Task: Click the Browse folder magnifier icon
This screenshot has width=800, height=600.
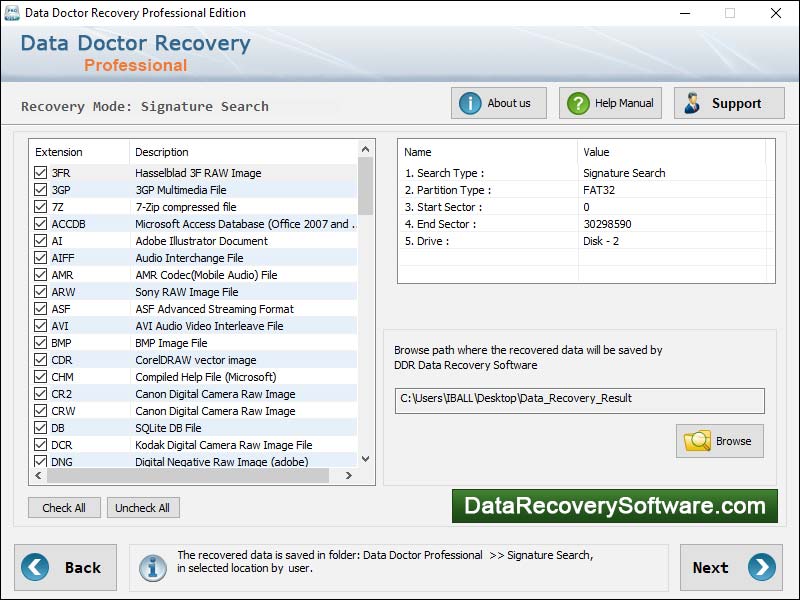Action: (x=697, y=441)
